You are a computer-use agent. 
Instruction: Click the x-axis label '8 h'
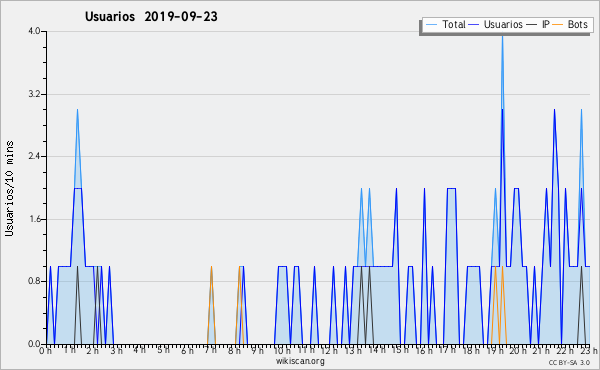click(235, 351)
